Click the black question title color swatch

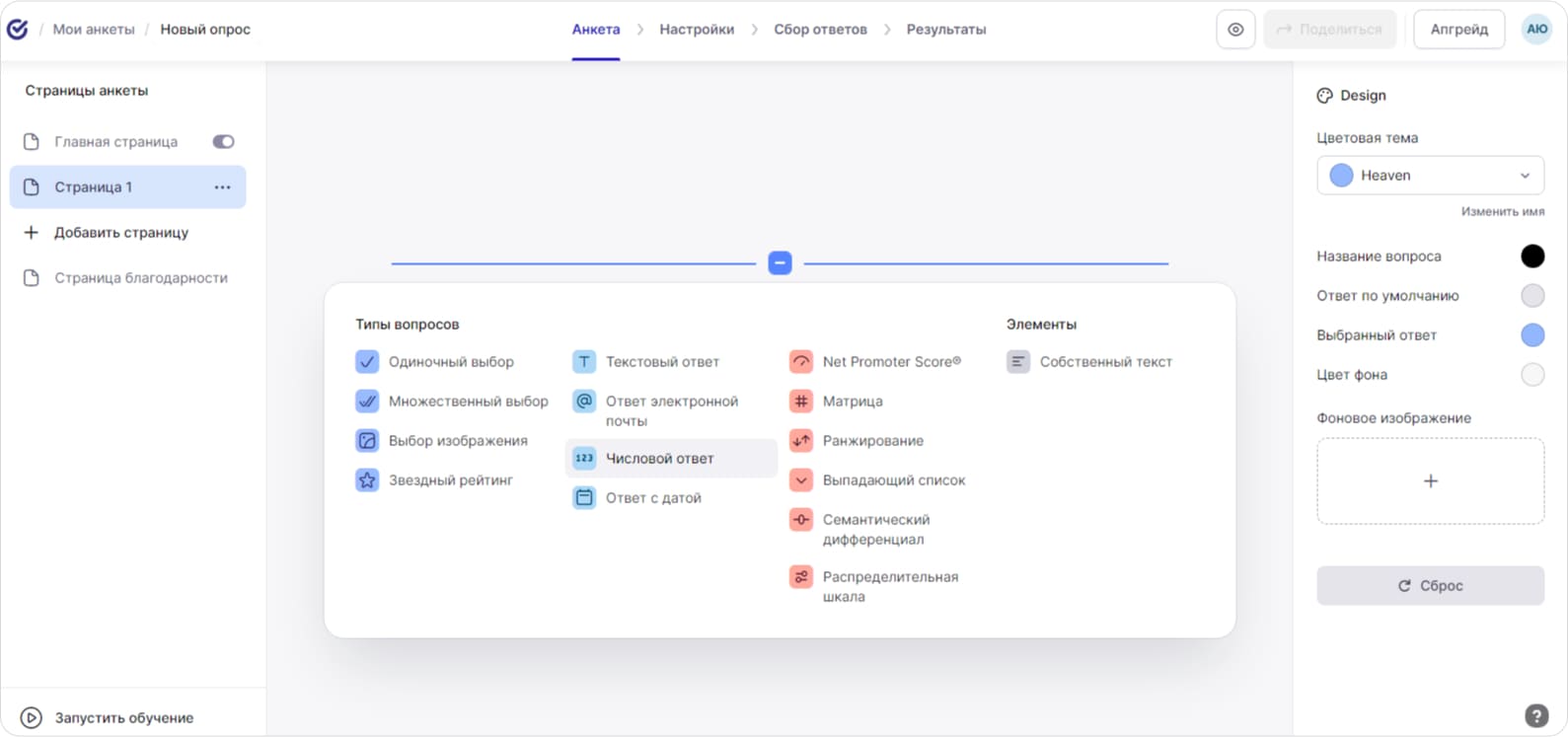coord(1531,257)
